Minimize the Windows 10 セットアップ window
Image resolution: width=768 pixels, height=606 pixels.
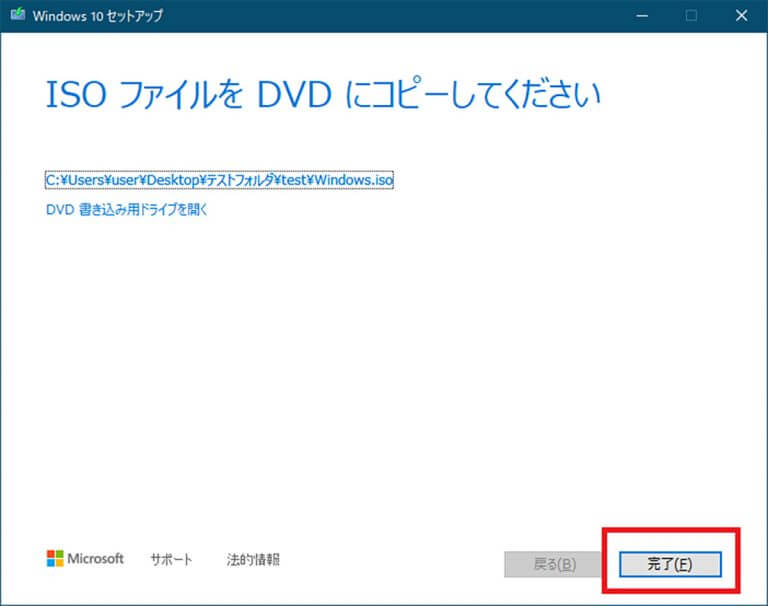click(642, 16)
